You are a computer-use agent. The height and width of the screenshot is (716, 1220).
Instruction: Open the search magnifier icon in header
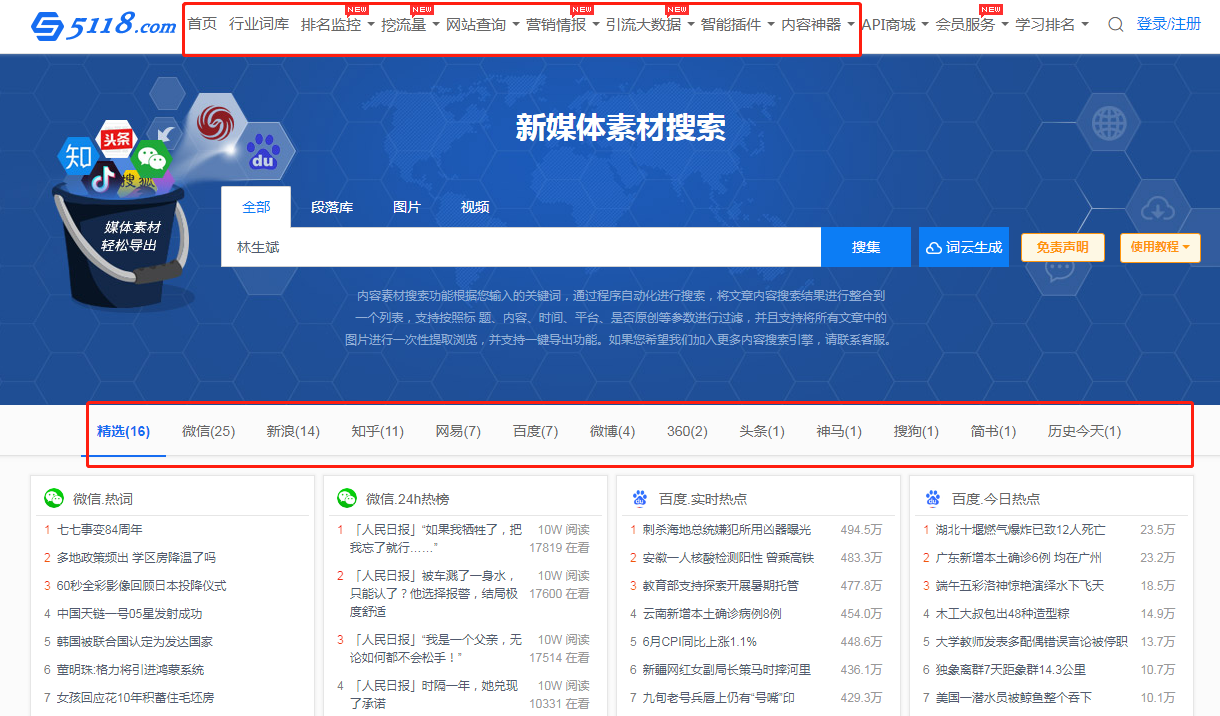click(x=1116, y=25)
